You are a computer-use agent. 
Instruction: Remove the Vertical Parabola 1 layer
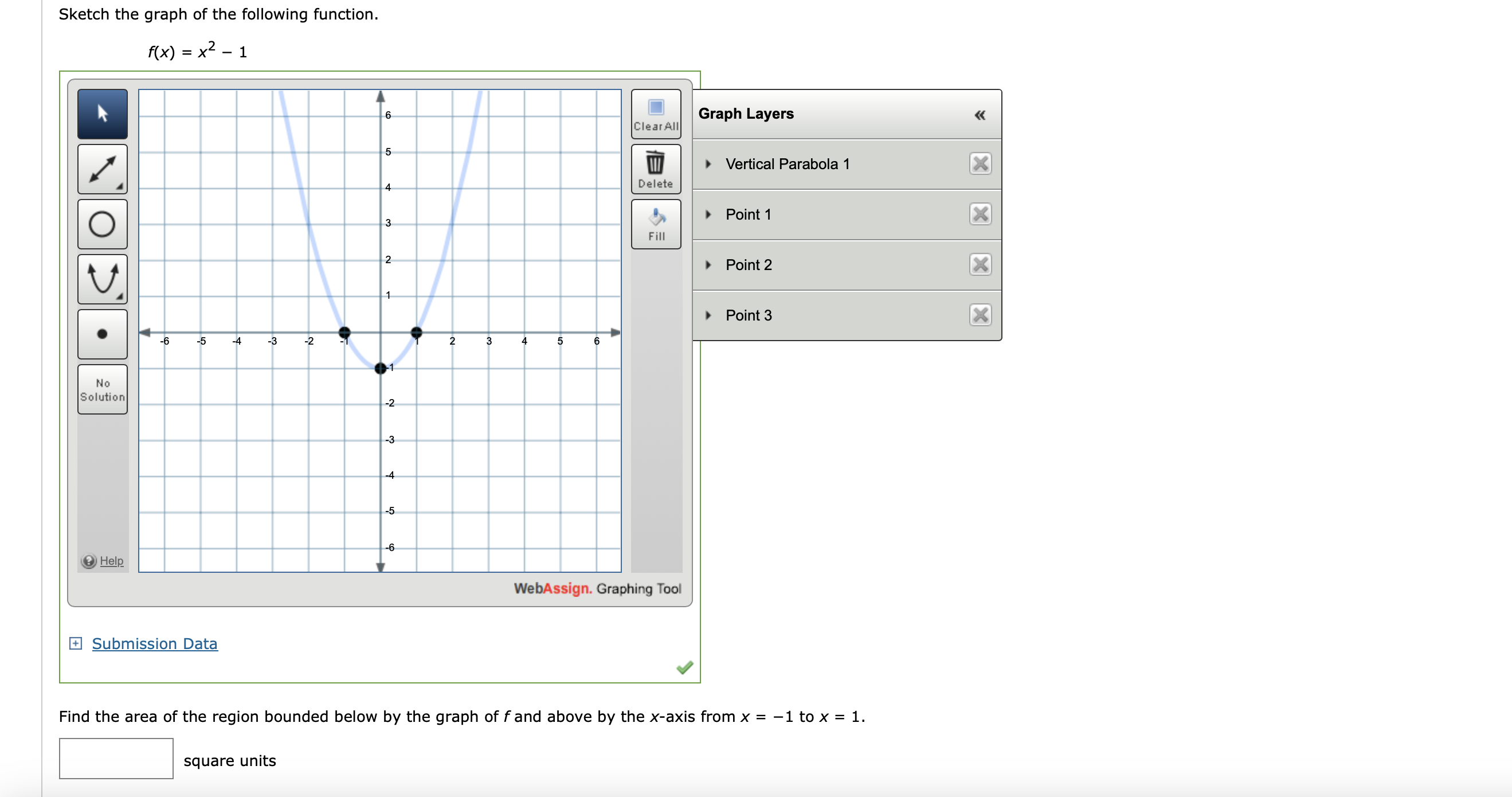[x=980, y=164]
